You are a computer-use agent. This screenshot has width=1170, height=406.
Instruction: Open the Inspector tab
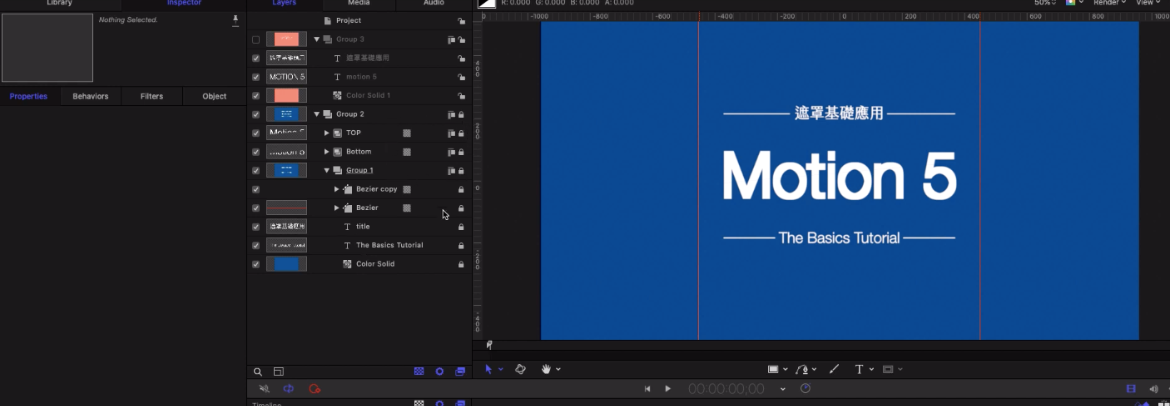184,3
